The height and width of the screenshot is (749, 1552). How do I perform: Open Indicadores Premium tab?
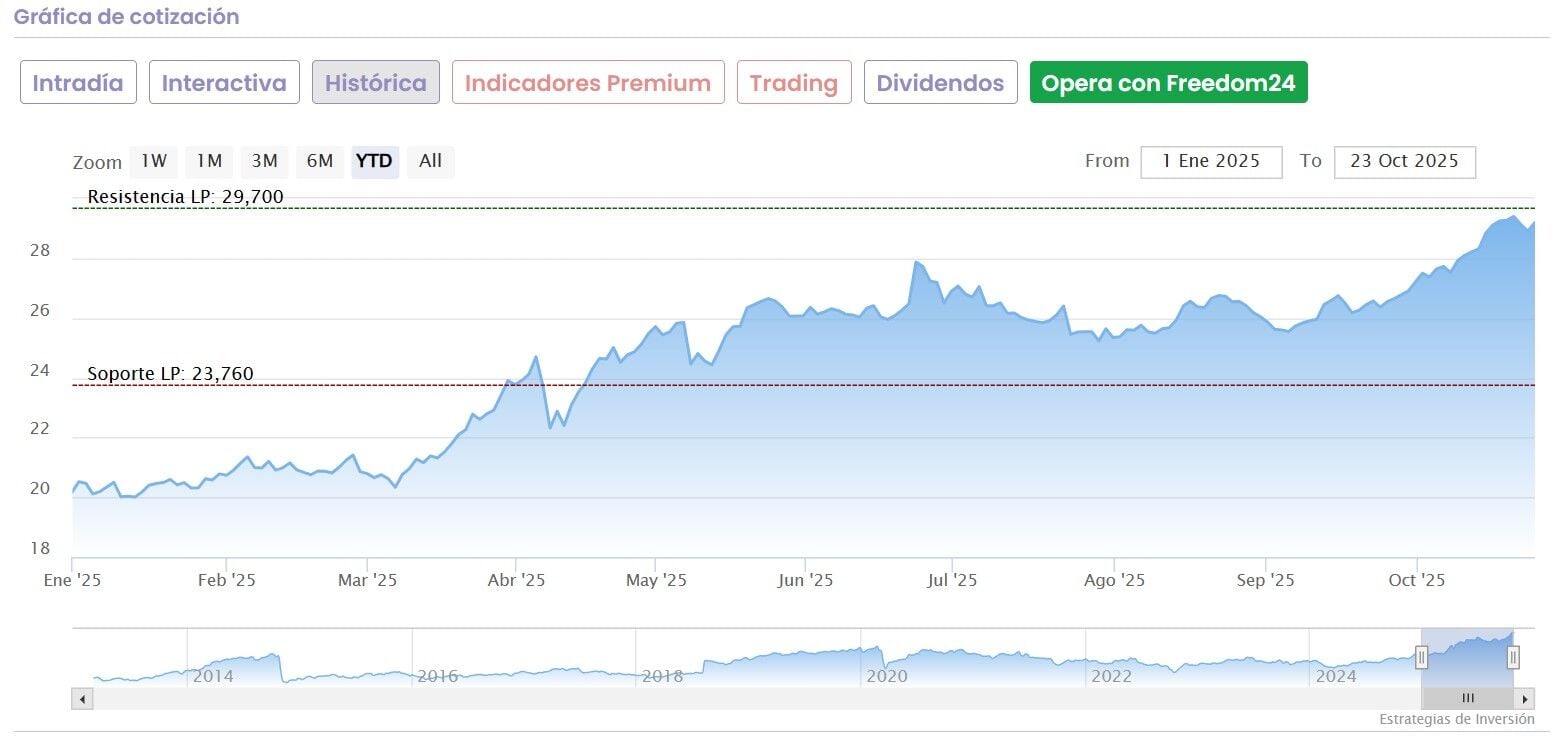pos(588,83)
